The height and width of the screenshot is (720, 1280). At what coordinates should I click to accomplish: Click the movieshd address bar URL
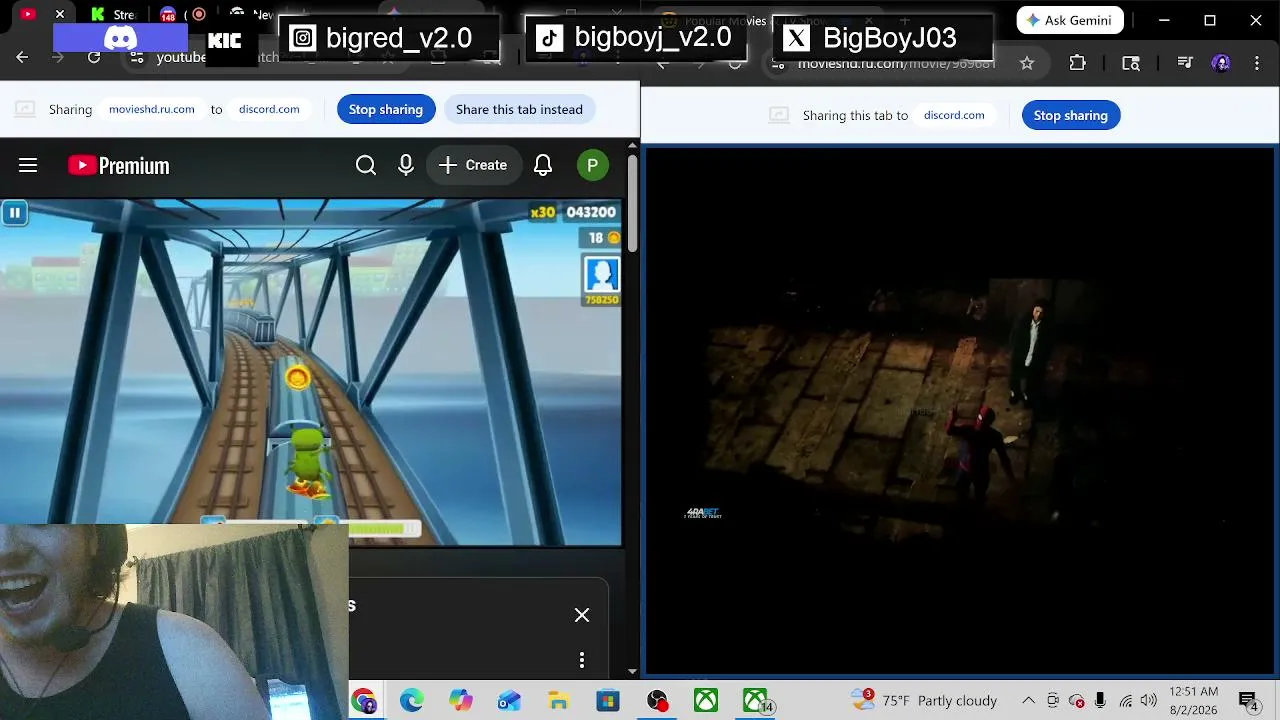(x=896, y=63)
